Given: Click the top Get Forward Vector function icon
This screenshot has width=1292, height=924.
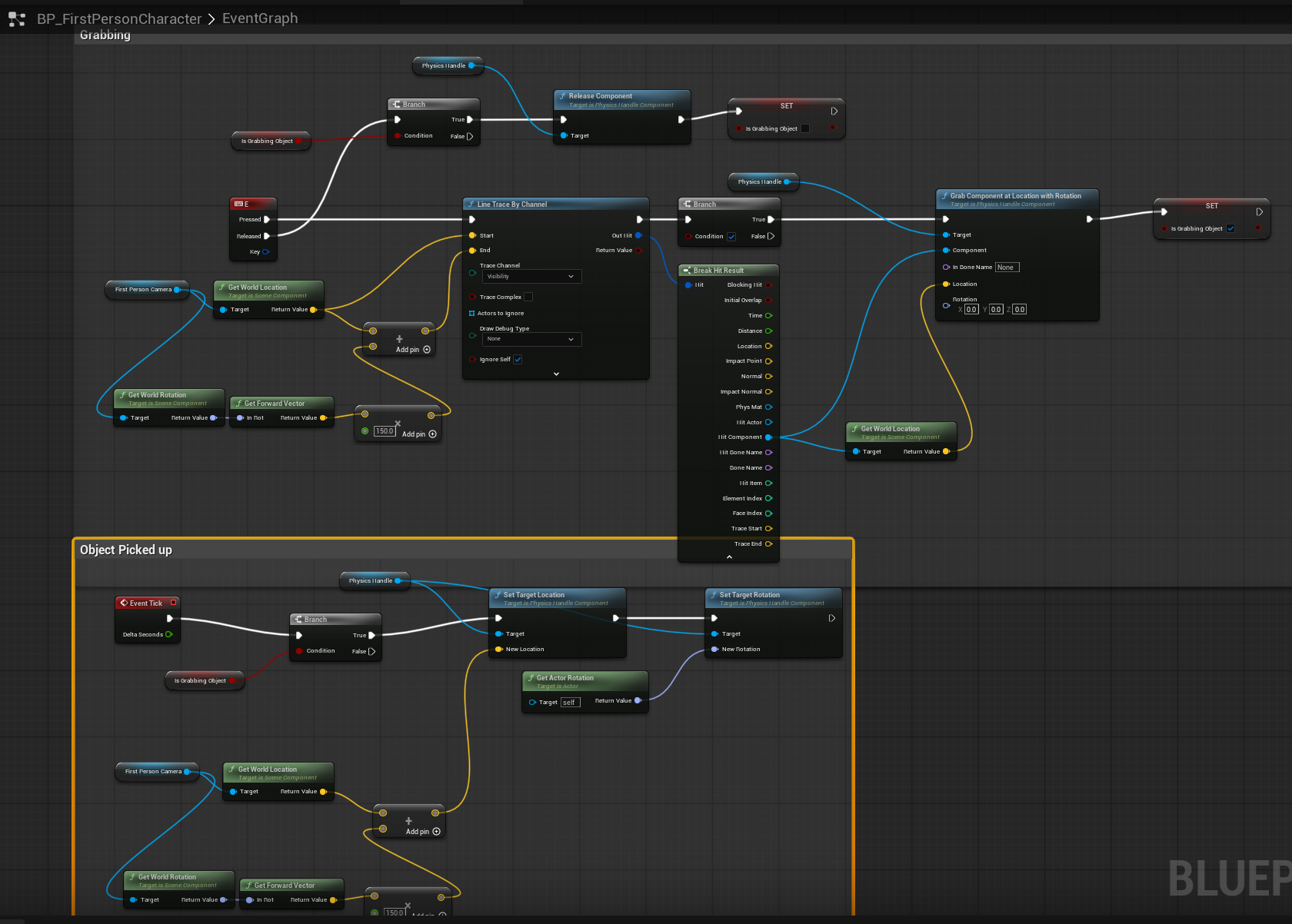Looking at the screenshot, I should pyautogui.click(x=238, y=404).
